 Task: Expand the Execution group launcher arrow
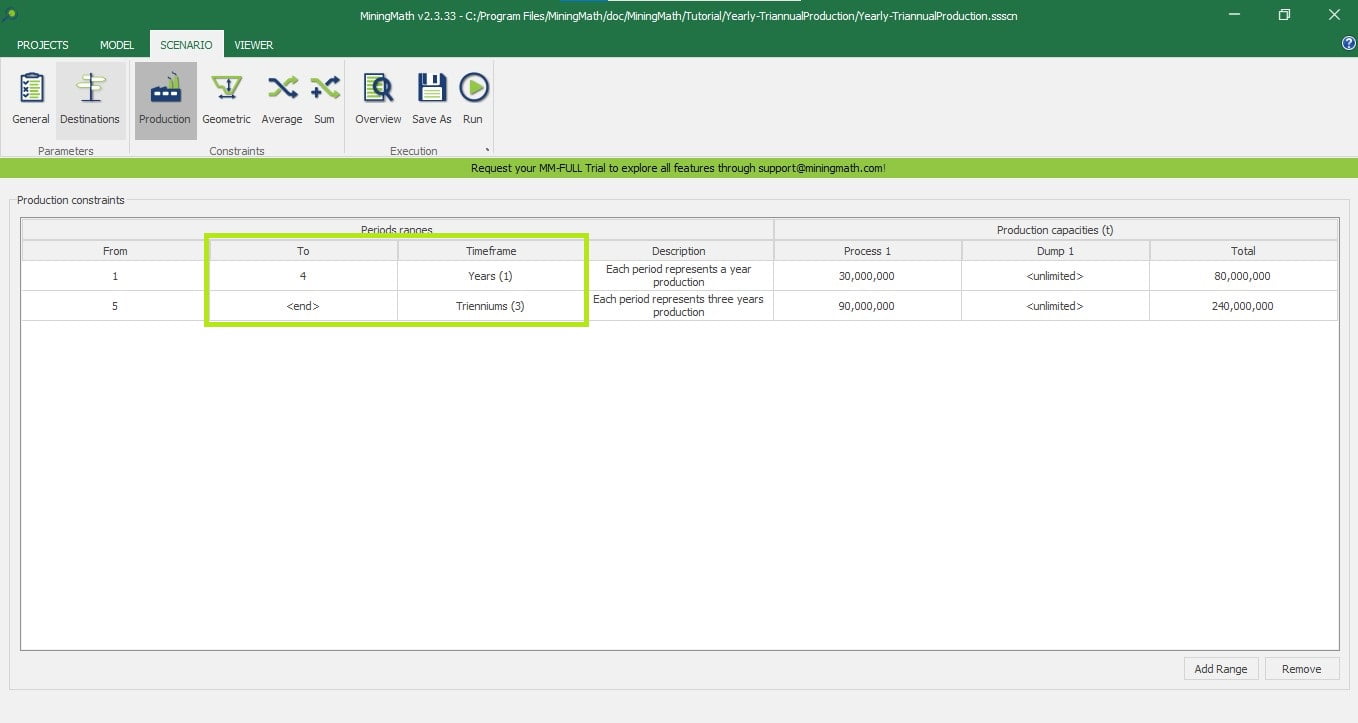tap(487, 151)
